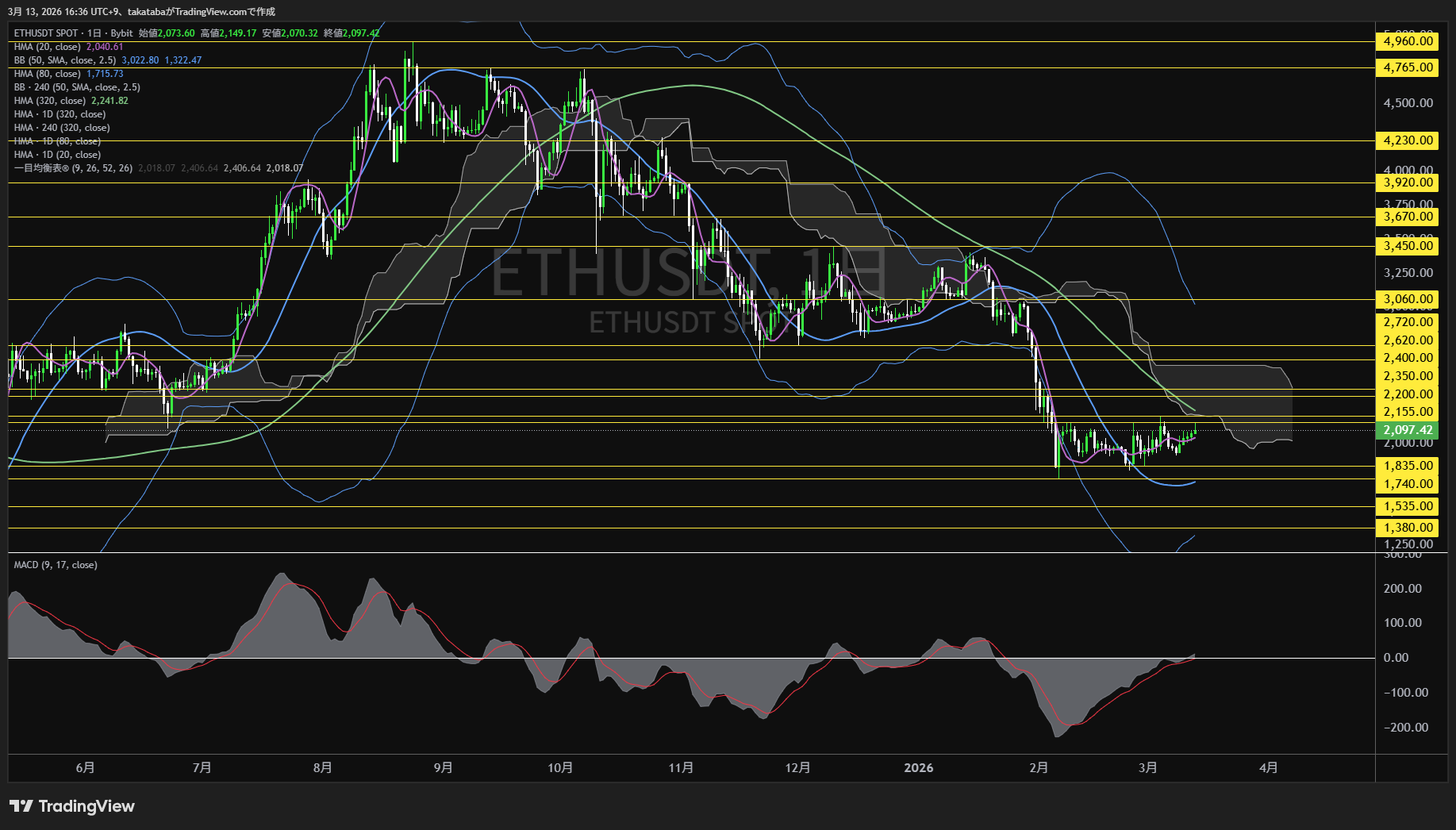
Task: Click the HMA (20, close) legend
Action: point(47,47)
